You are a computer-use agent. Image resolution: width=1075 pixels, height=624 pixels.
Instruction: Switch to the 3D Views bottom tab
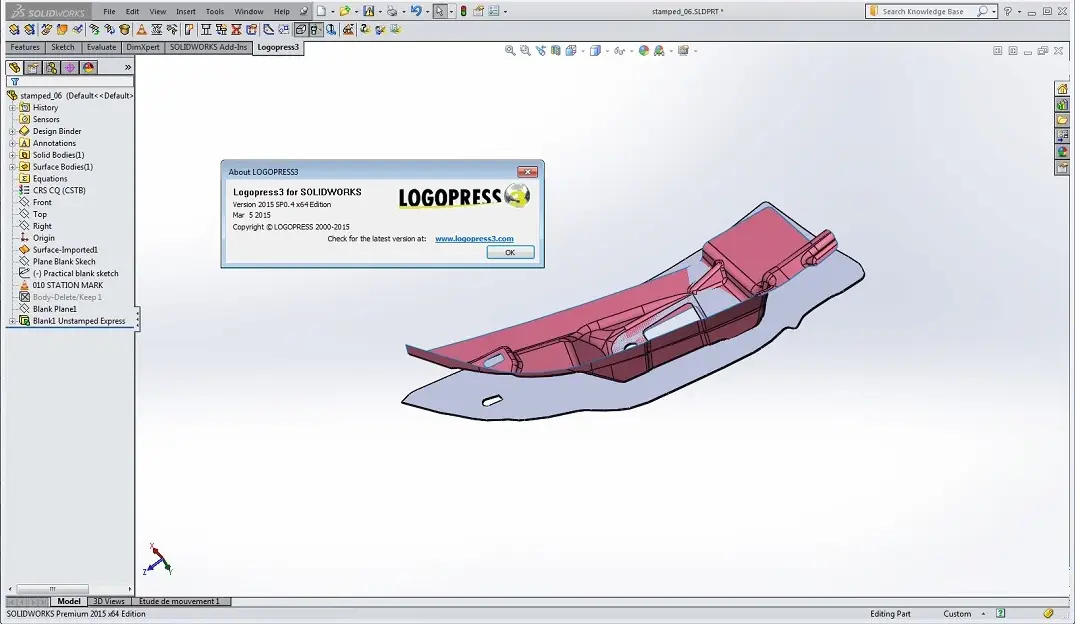tap(108, 601)
